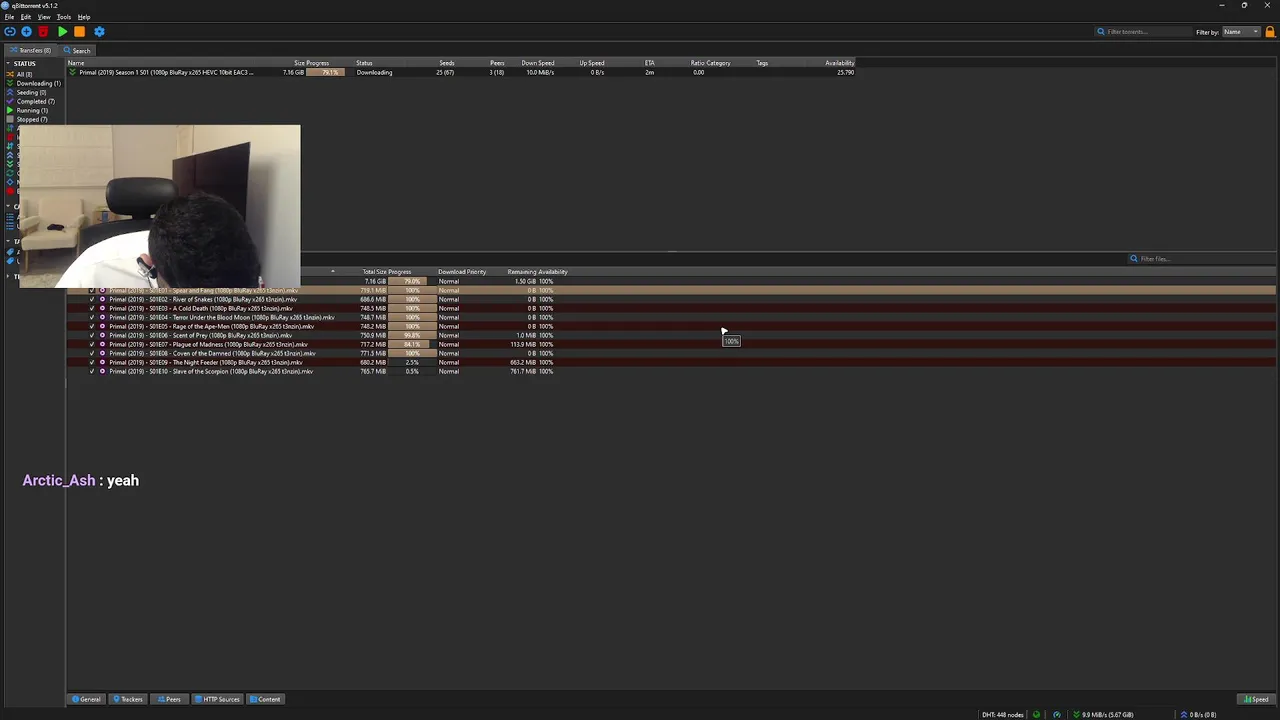Sort torrents by Availability column header
This screenshot has height=720, width=1280.
(x=840, y=63)
